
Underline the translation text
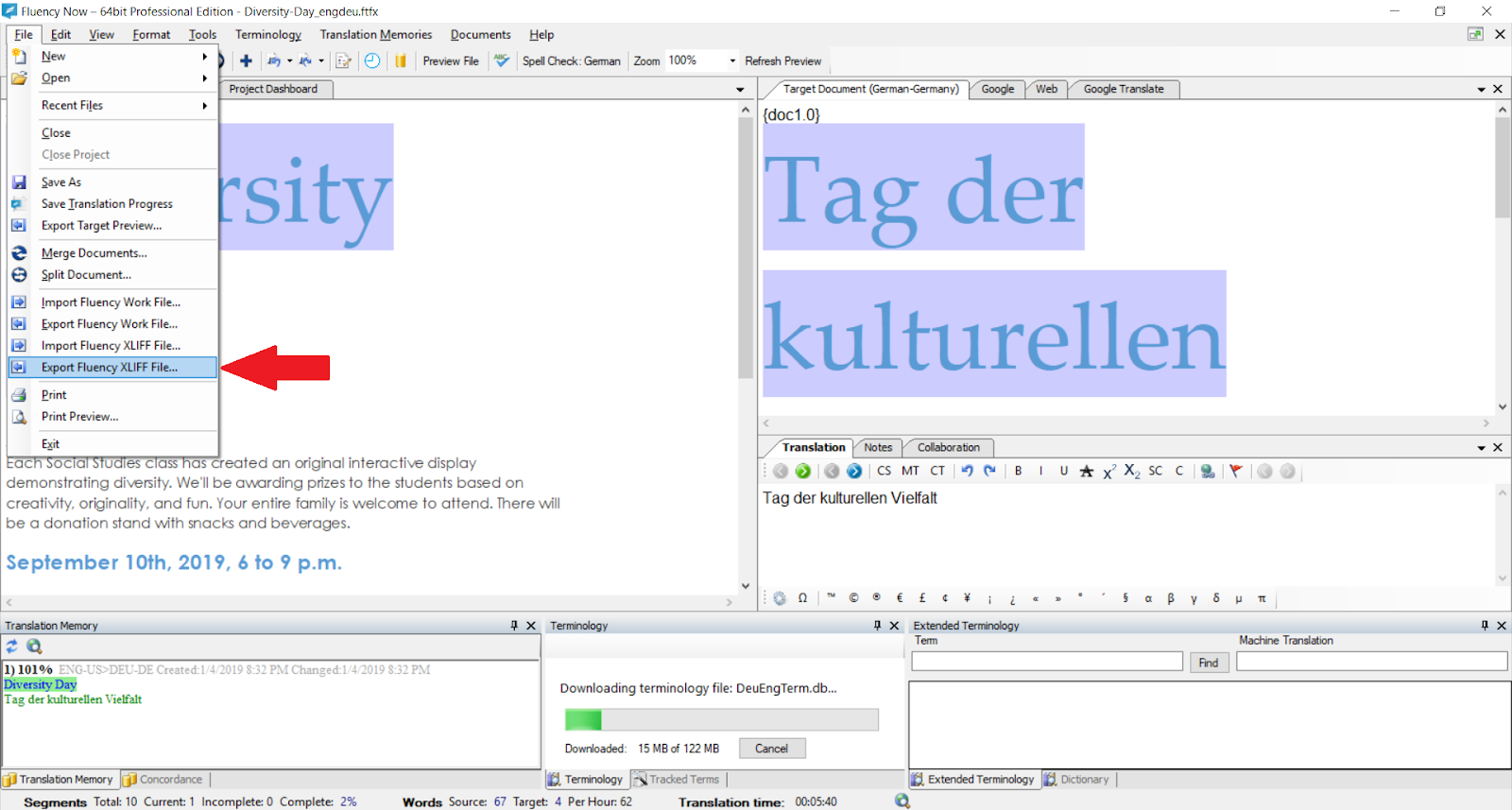tap(1063, 471)
